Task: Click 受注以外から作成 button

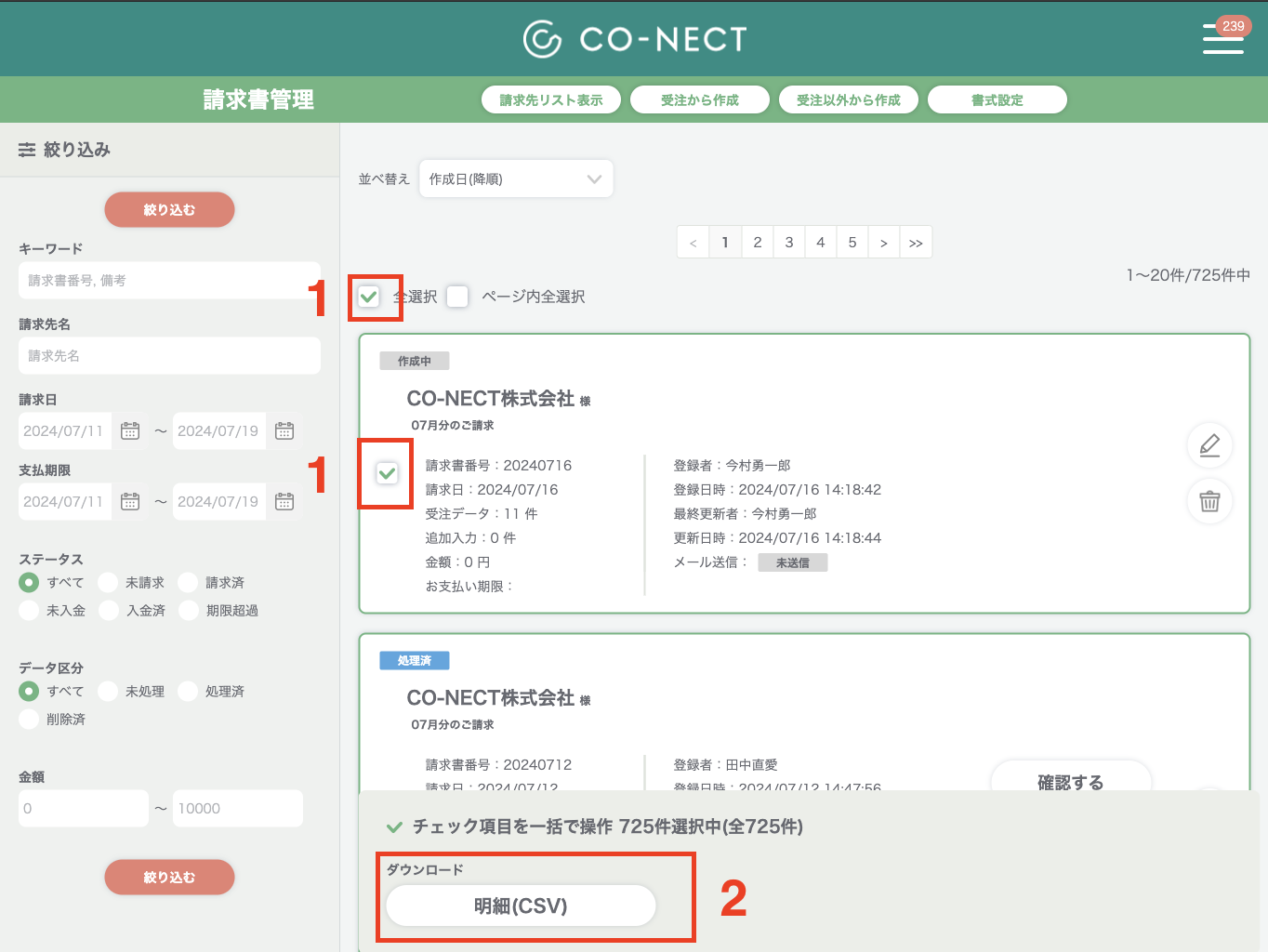Action: 849,99
